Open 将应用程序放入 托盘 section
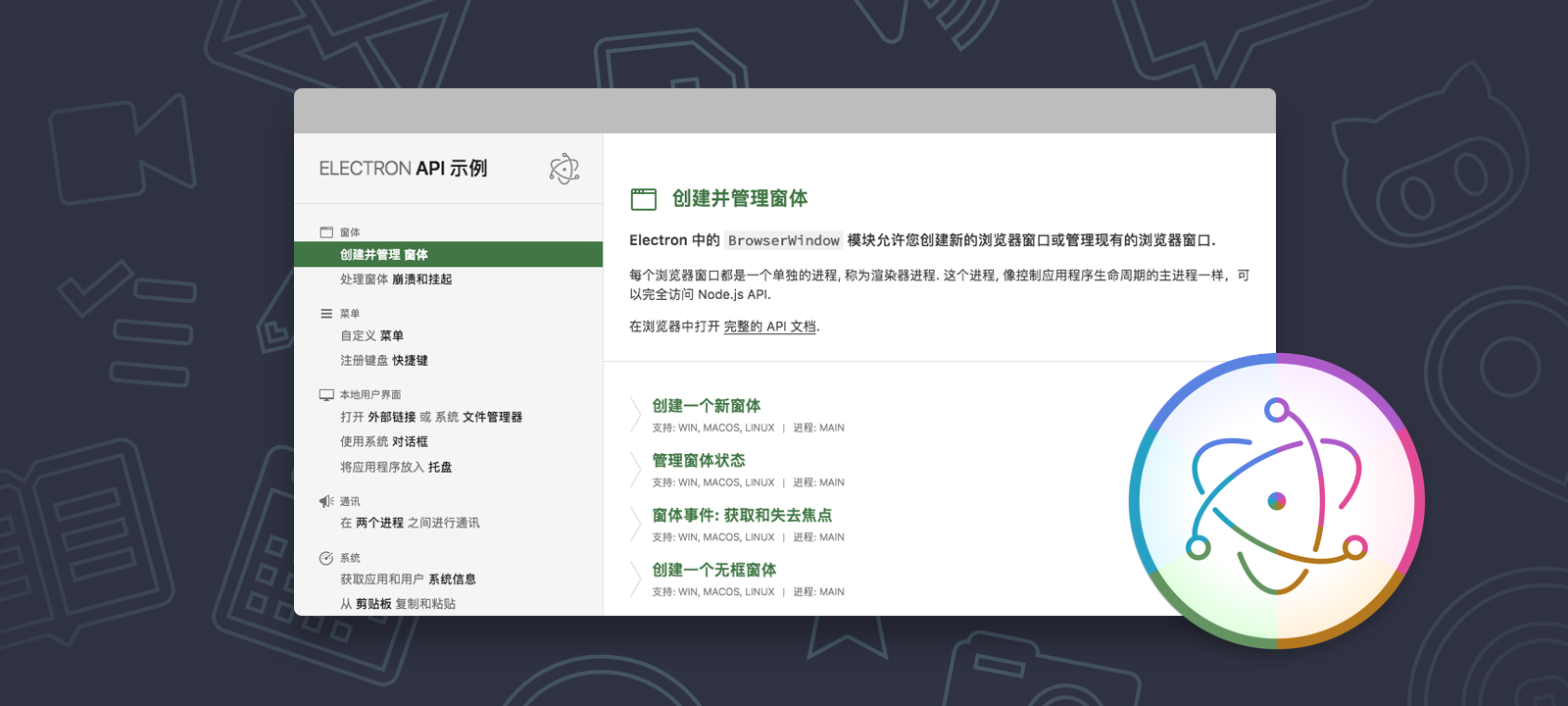The image size is (1568, 706). point(396,468)
